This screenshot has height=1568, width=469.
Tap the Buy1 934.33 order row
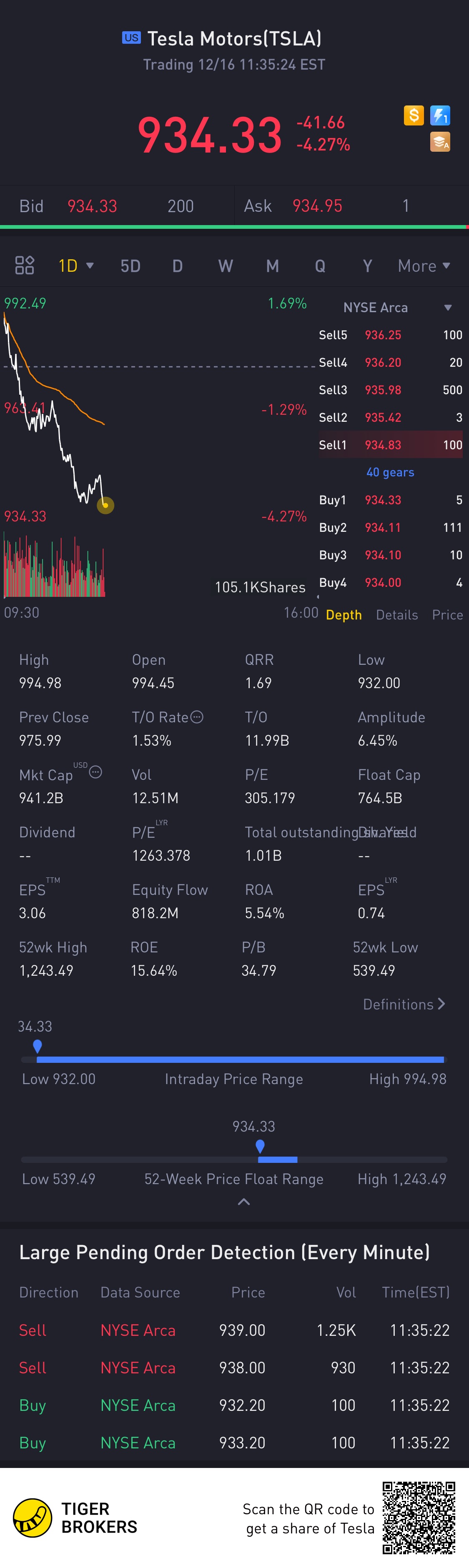pos(391,500)
